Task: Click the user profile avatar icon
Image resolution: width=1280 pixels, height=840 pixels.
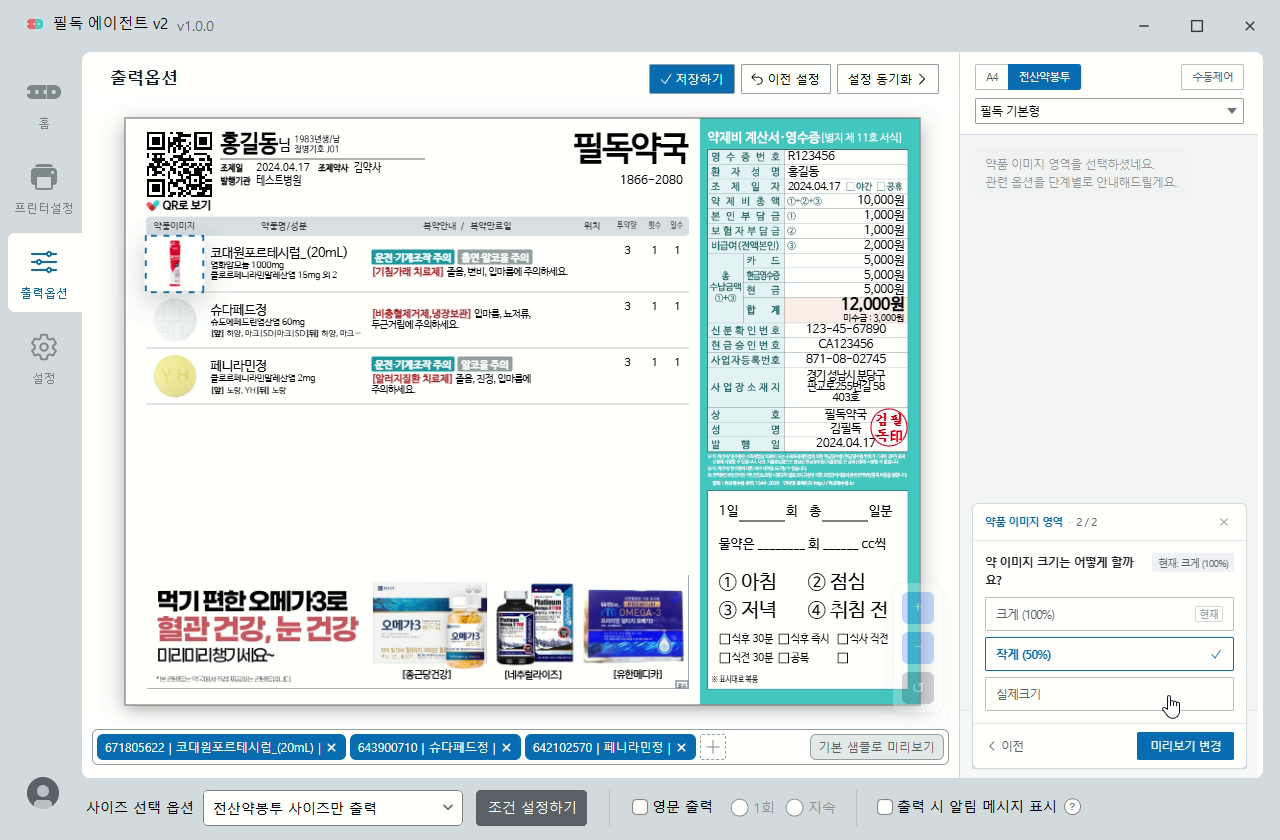Action: (42, 792)
